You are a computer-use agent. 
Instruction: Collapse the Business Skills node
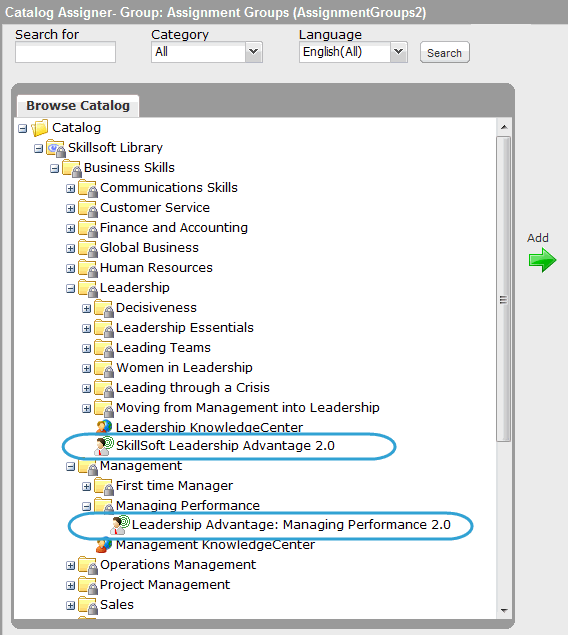coord(55,168)
